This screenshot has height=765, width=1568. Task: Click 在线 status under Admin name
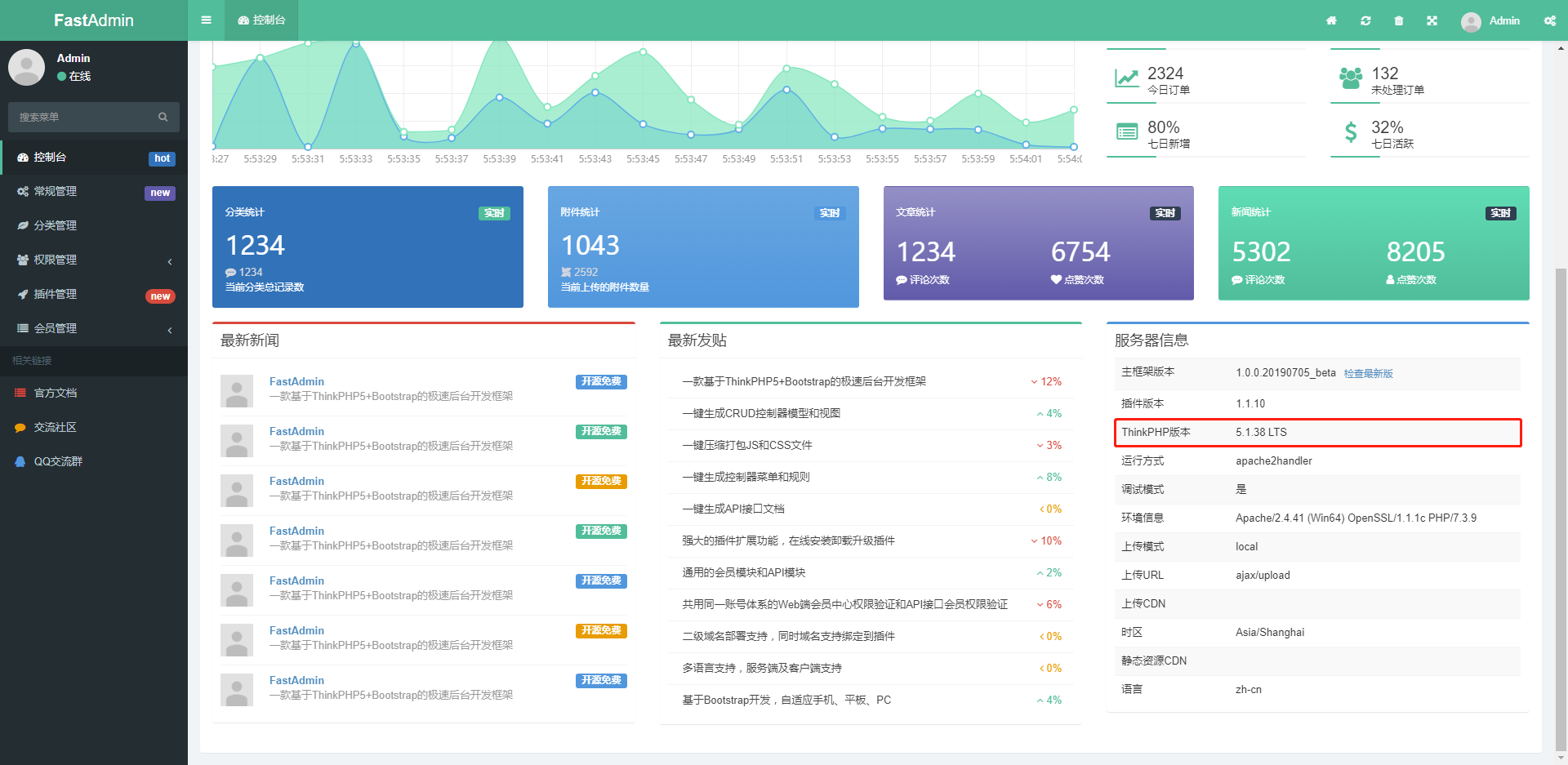pyautogui.click(x=74, y=76)
